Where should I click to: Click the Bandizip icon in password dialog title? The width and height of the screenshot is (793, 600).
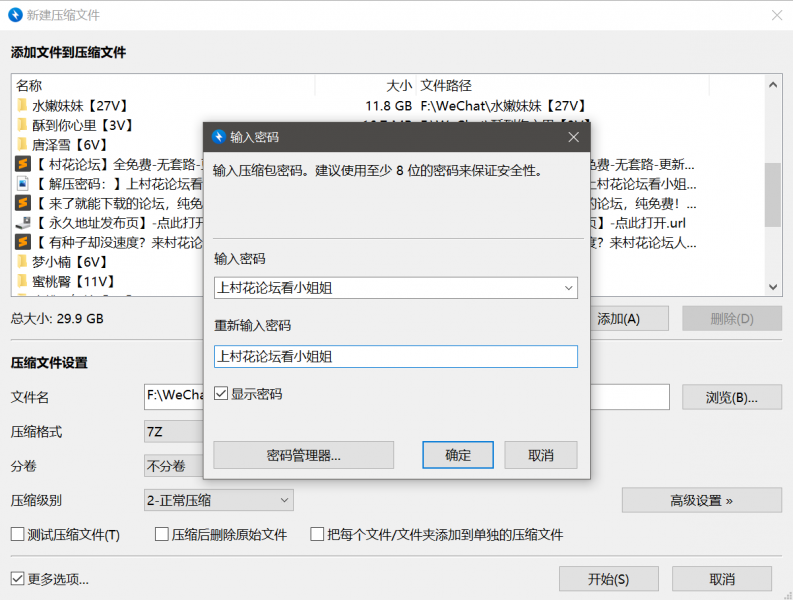coord(218,137)
